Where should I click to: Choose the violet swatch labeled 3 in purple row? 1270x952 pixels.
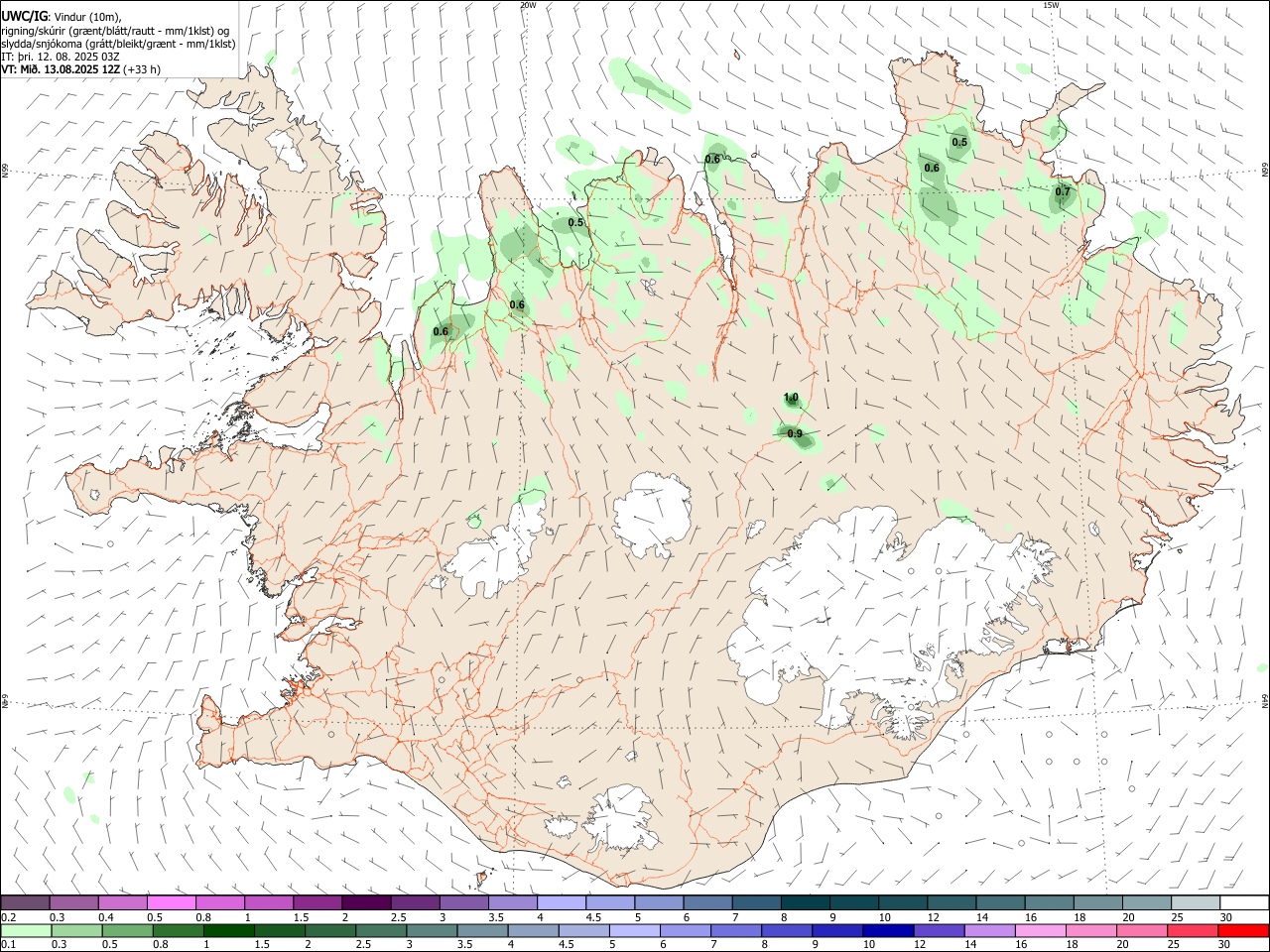pos(464,902)
